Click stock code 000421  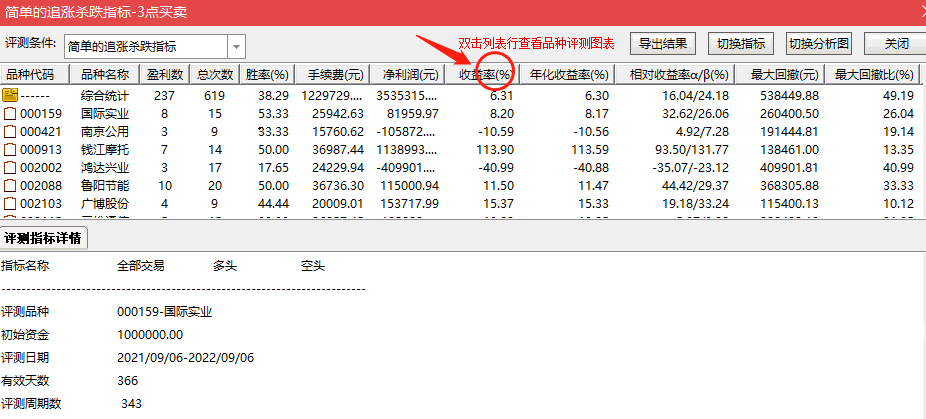pyautogui.click(x=41, y=131)
